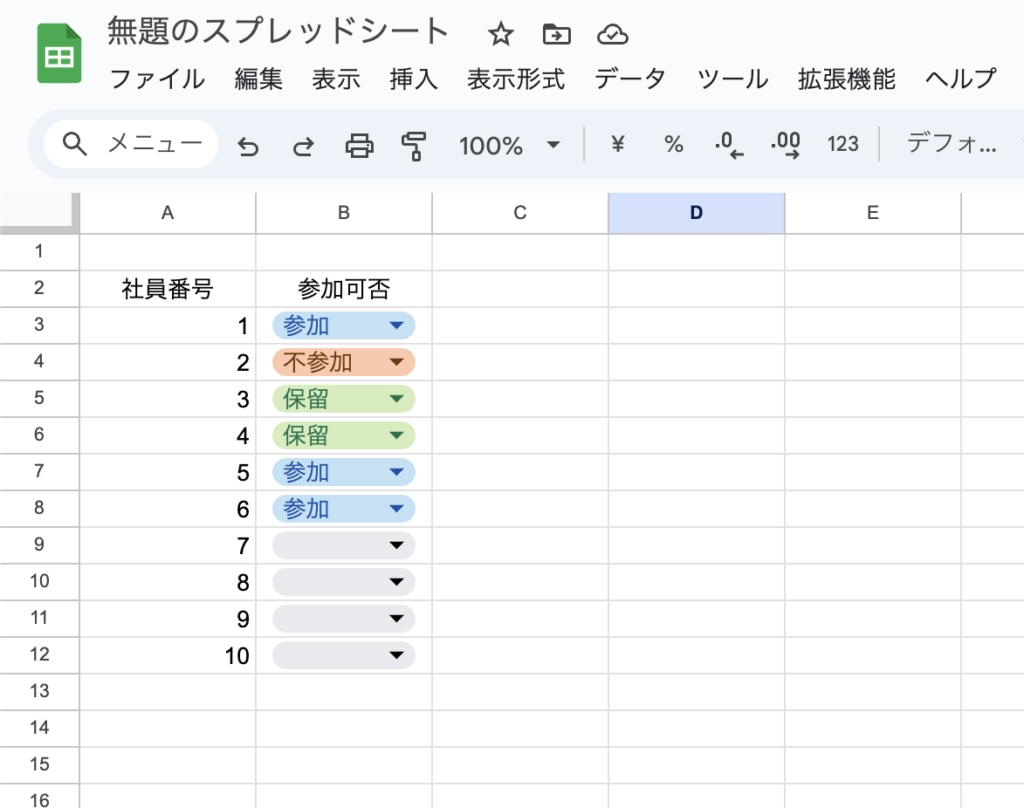The image size is (1024, 808).
Task: Select the highlighted column D header
Action: (696, 213)
